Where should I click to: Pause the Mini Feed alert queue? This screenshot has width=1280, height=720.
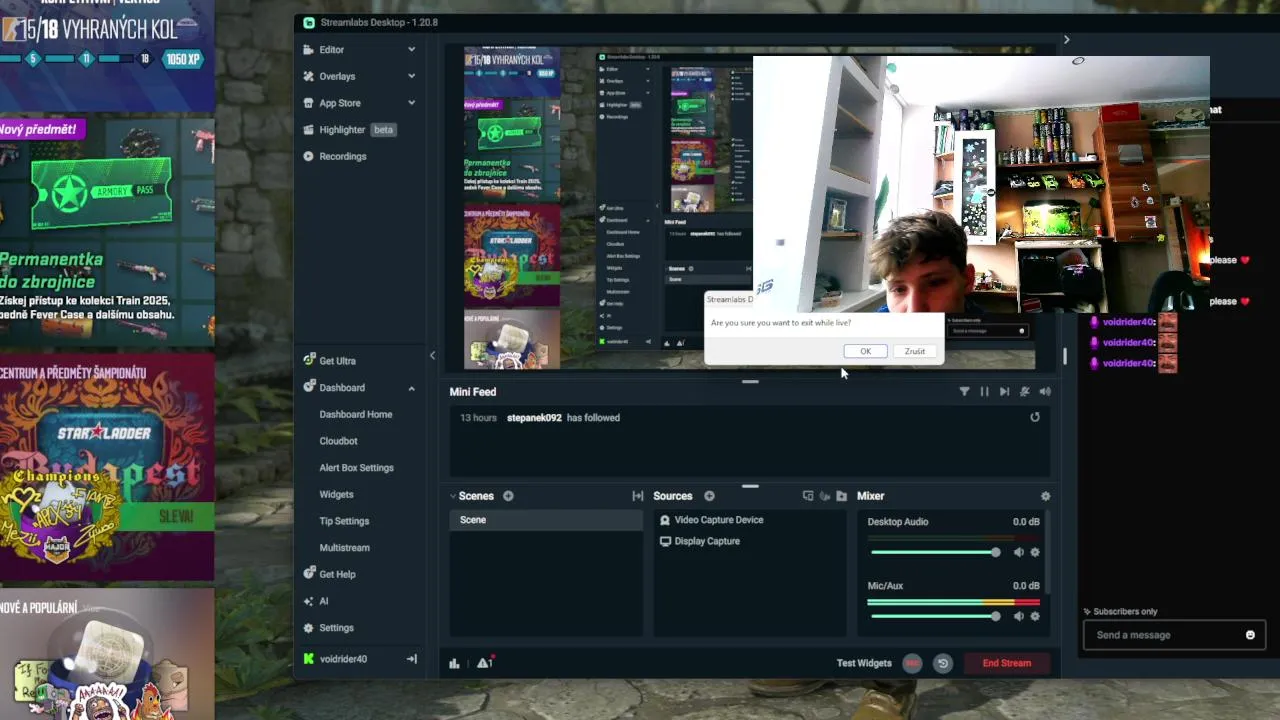[984, 392]
